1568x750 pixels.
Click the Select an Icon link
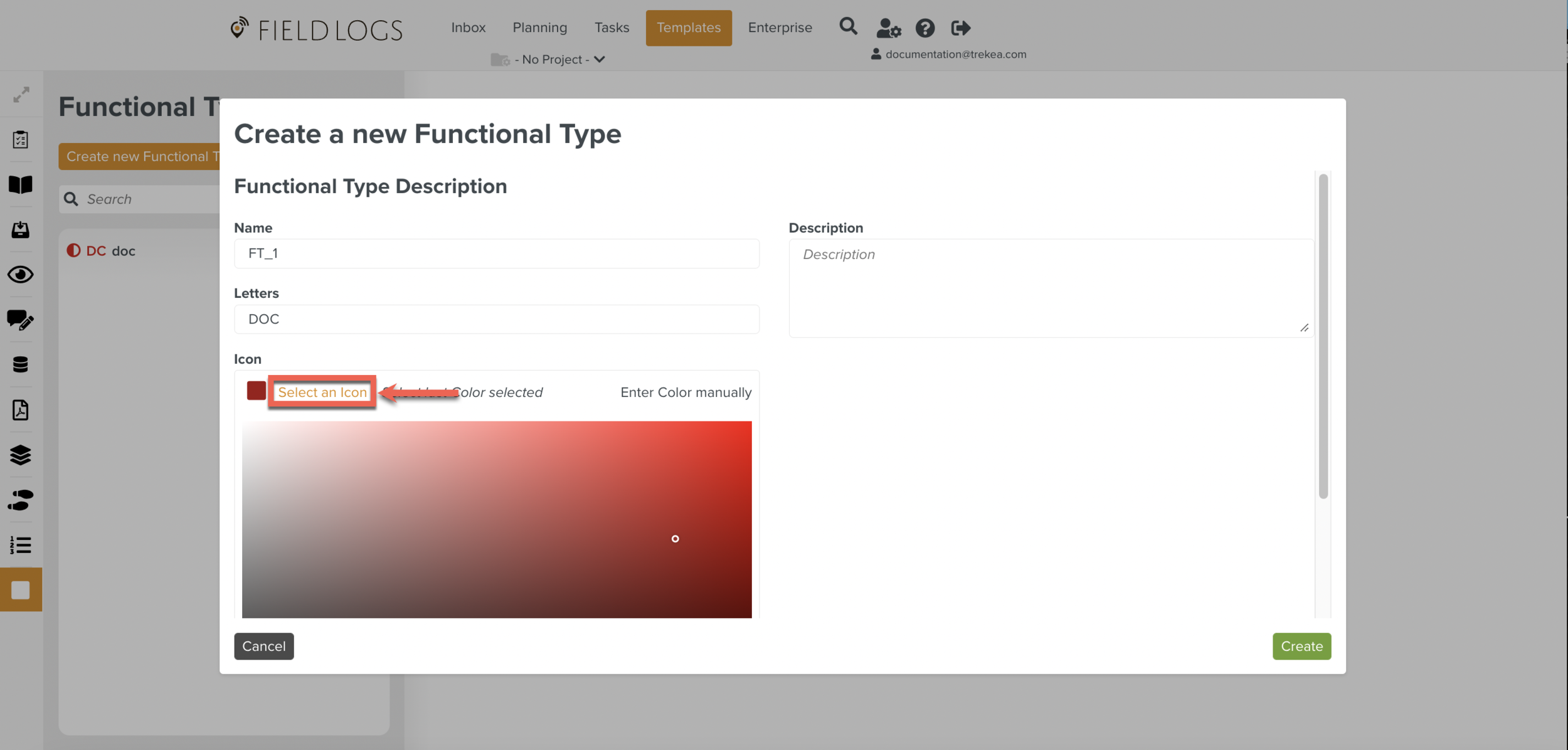pyautogui.click(x=322, y=392)
